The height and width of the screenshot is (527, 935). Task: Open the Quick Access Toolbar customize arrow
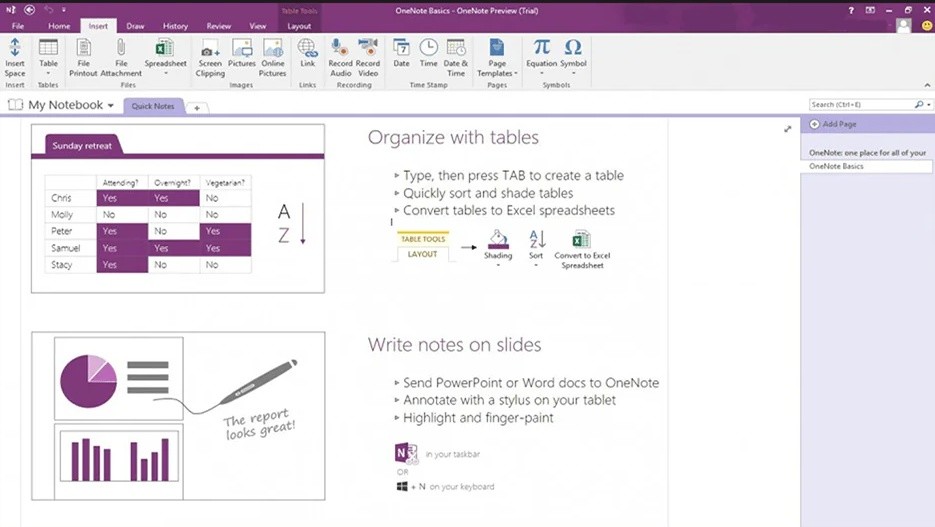(x=64, y=10)
